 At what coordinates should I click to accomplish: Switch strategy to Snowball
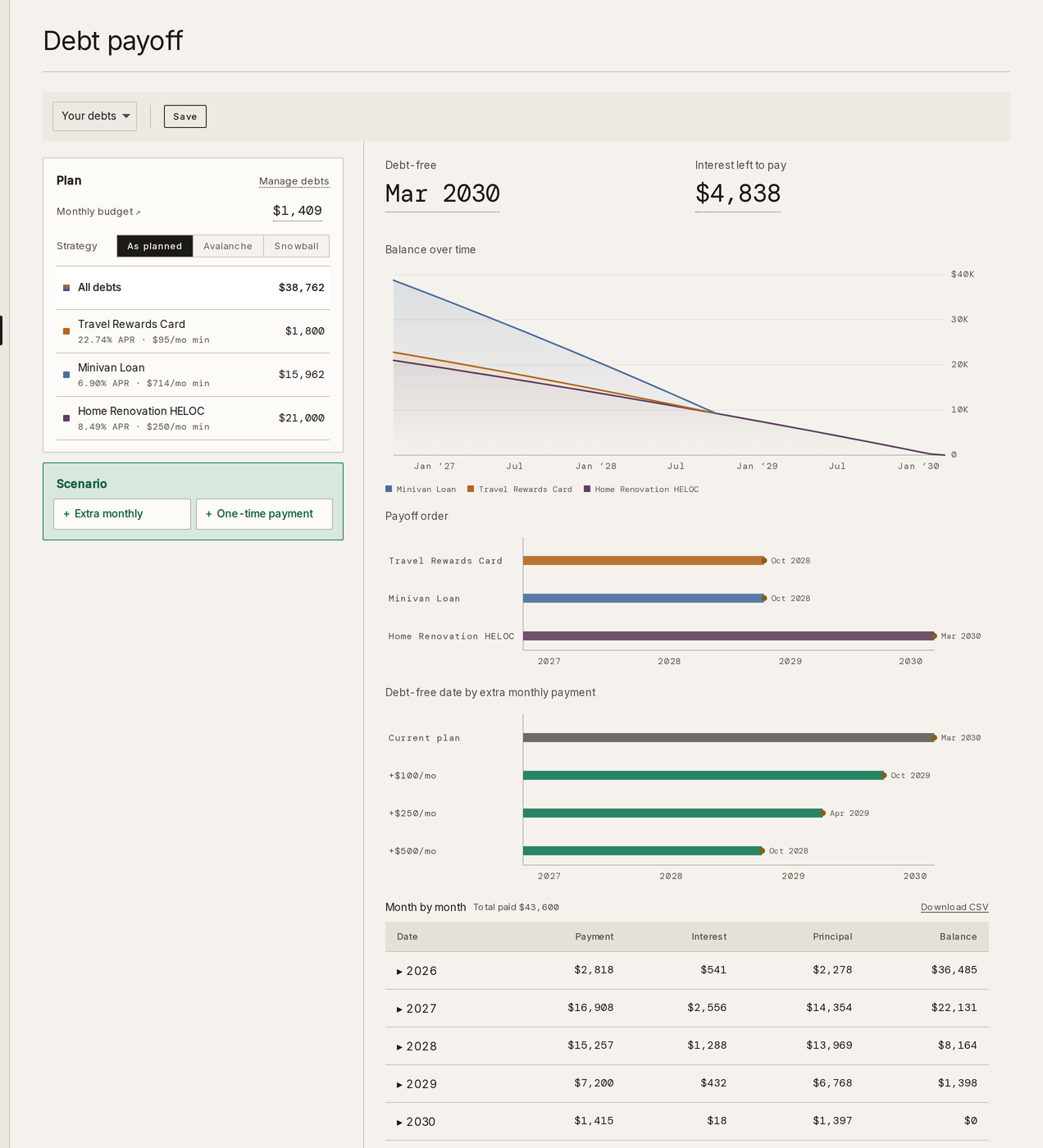click(x=296, y=246)
